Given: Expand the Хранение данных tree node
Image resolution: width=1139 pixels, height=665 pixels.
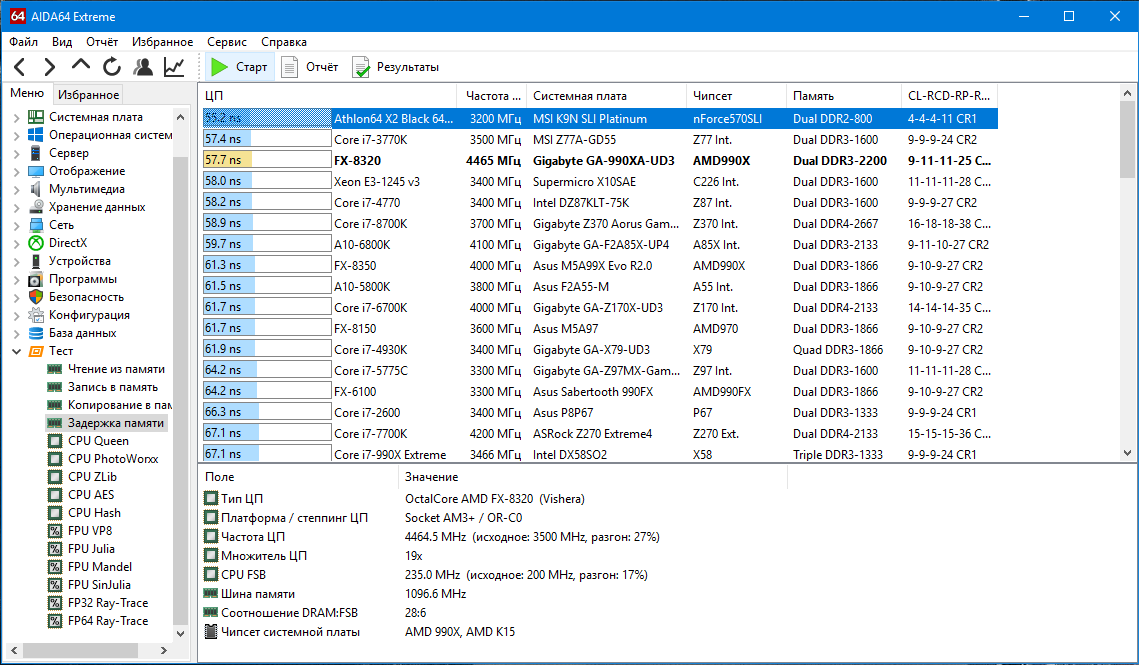Looking at the screenshot, I should (16, 207).
